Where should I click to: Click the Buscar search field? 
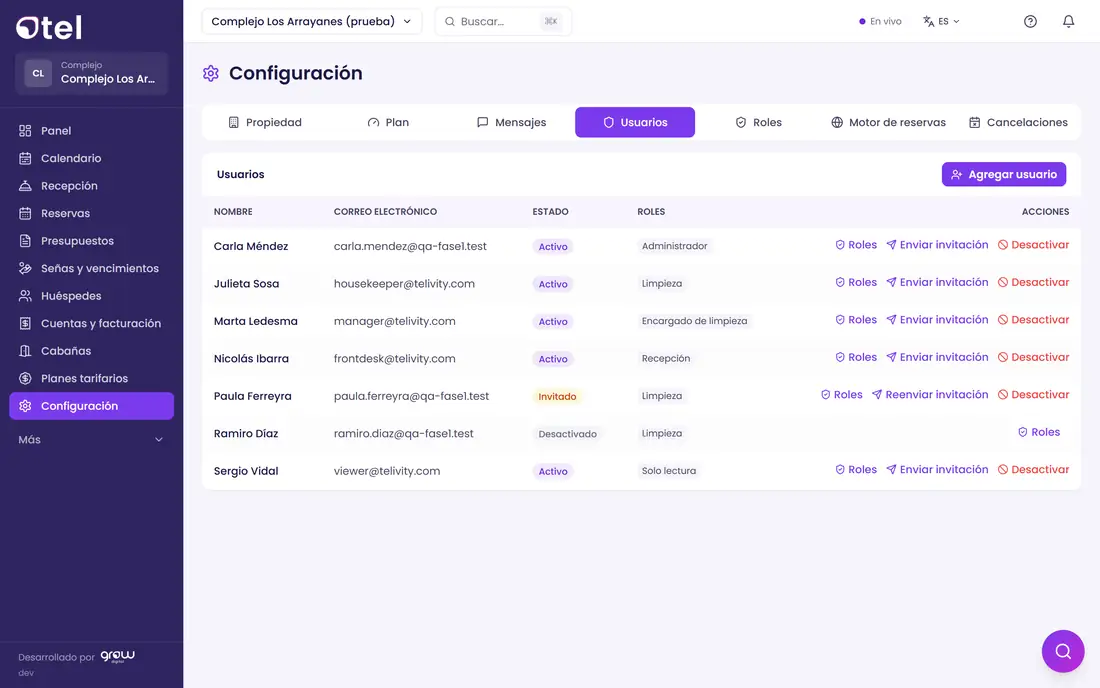pos(503,21)
